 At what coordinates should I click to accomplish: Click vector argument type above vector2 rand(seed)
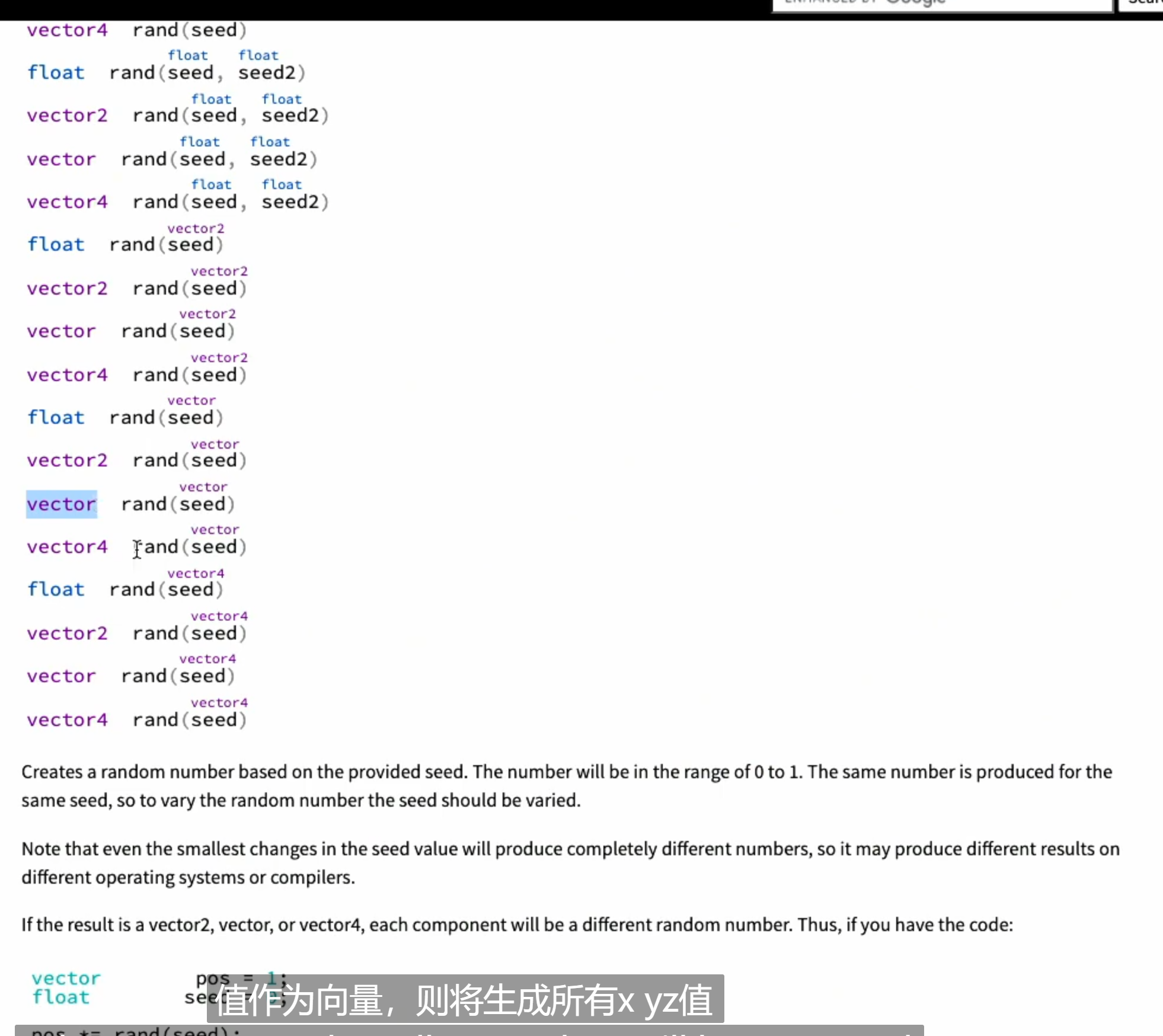(215, 444)
